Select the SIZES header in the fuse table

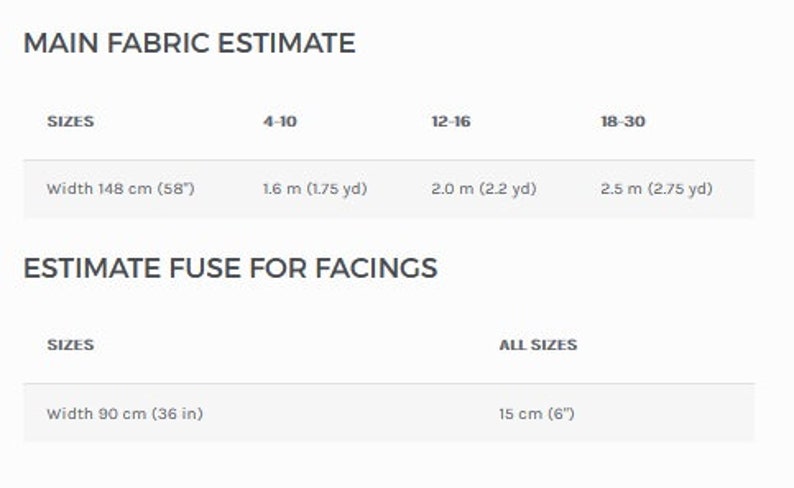point(70,345)
